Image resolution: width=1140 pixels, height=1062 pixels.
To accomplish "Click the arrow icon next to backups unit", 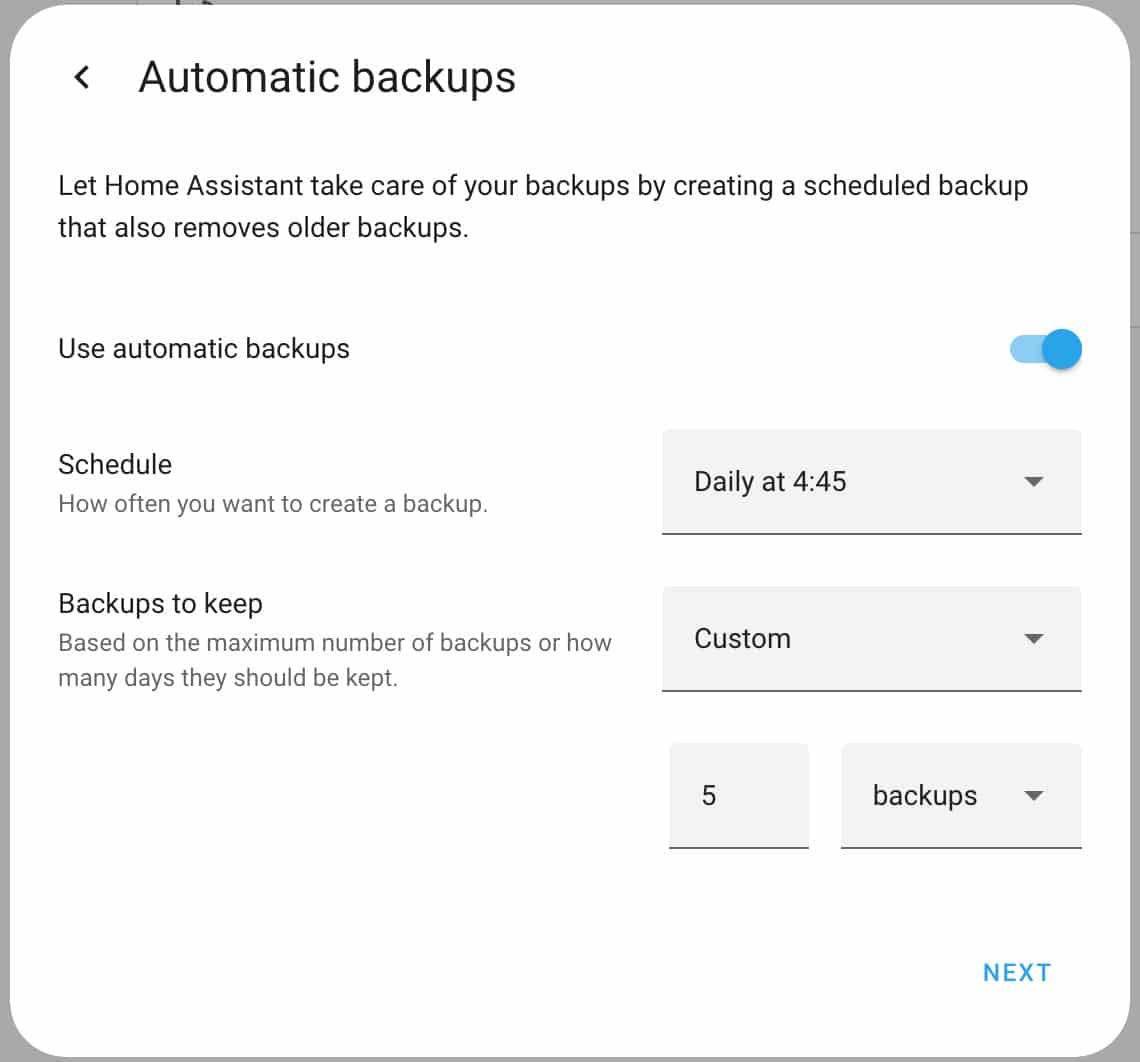I will coord(1034,796).
